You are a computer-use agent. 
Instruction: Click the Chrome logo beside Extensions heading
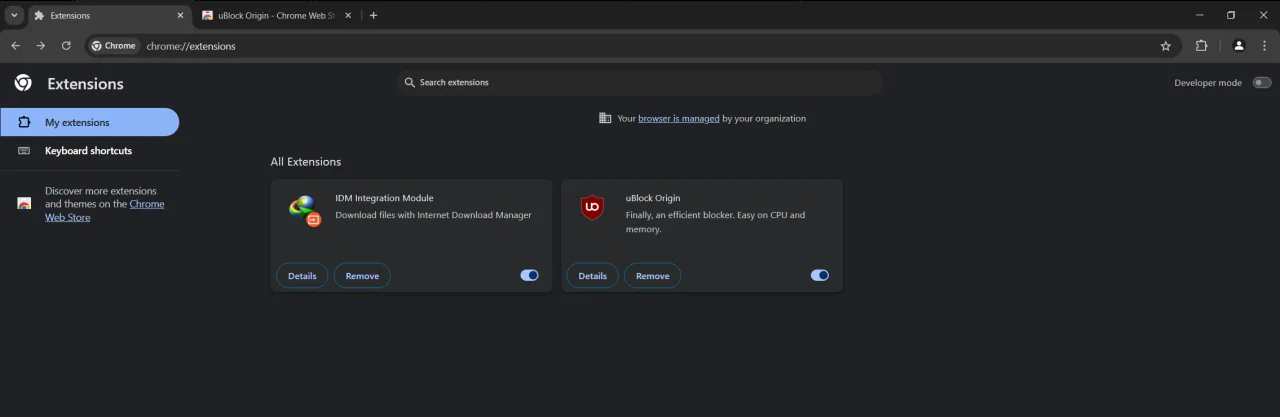[23, 83]
